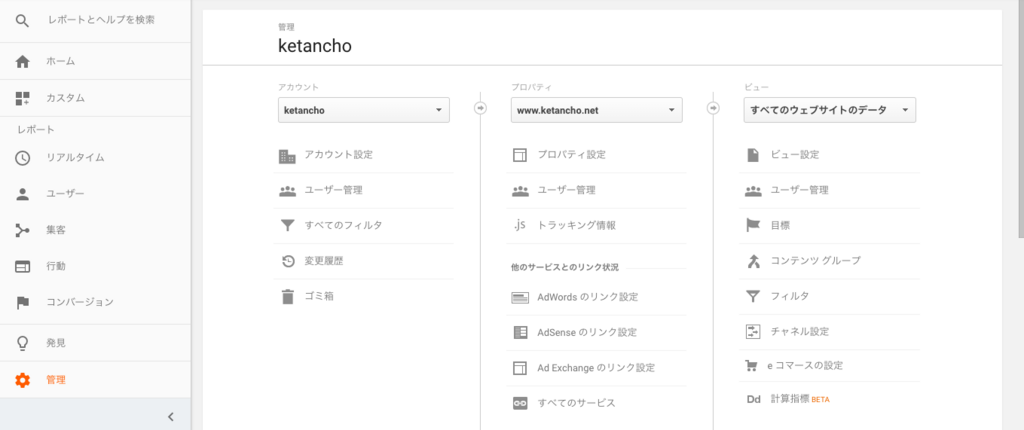Open the view selector dropdown
This screenshot has width=1024, height=430.
pyautogui.click(x=830, y=110)
